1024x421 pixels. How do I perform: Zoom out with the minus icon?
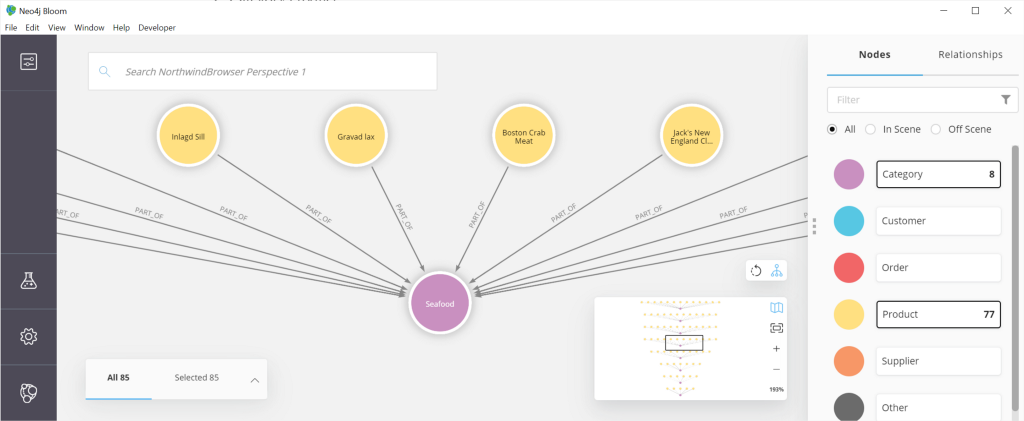click(776, 369)
